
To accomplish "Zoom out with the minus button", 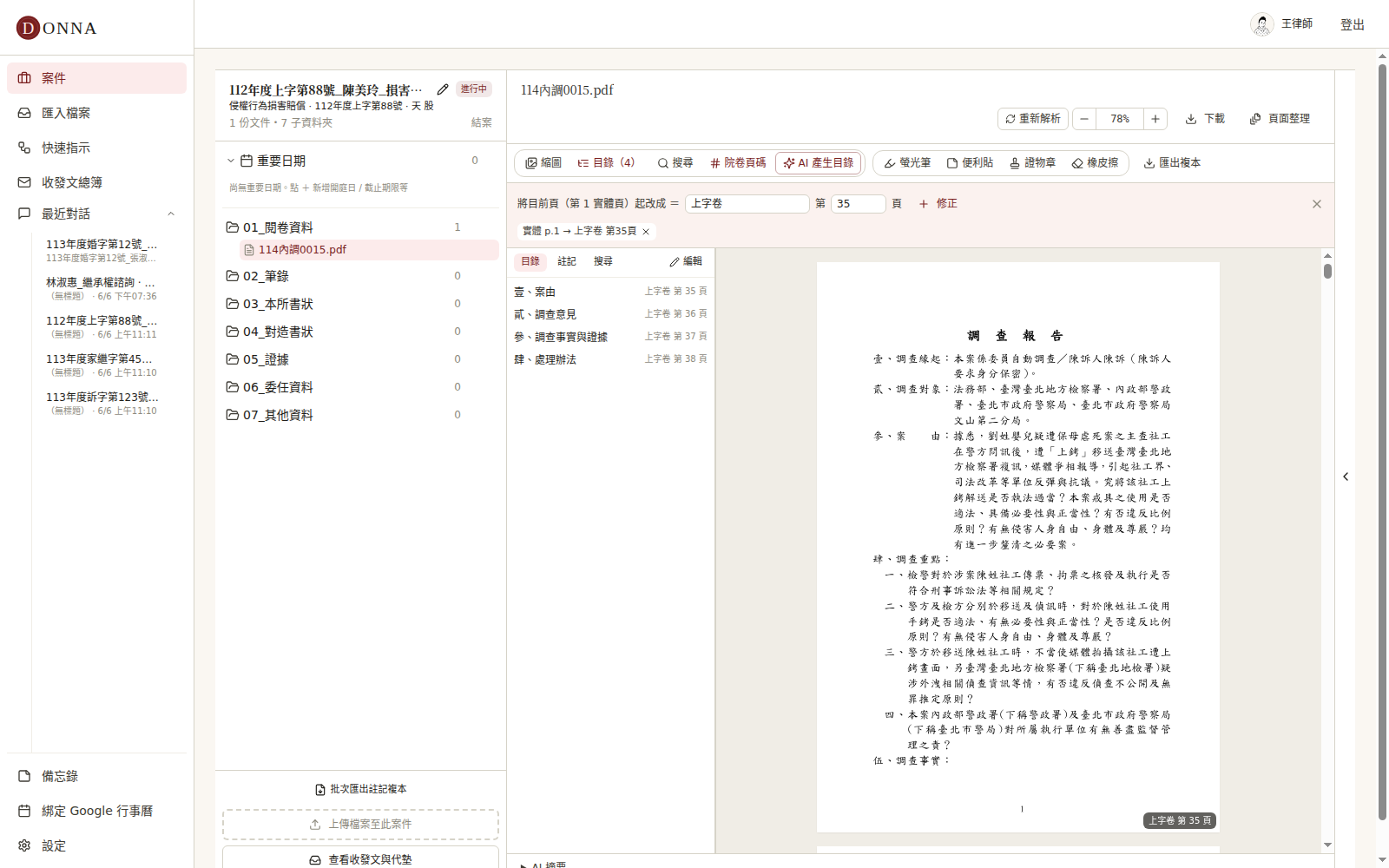I will [x=1084, y=119].
